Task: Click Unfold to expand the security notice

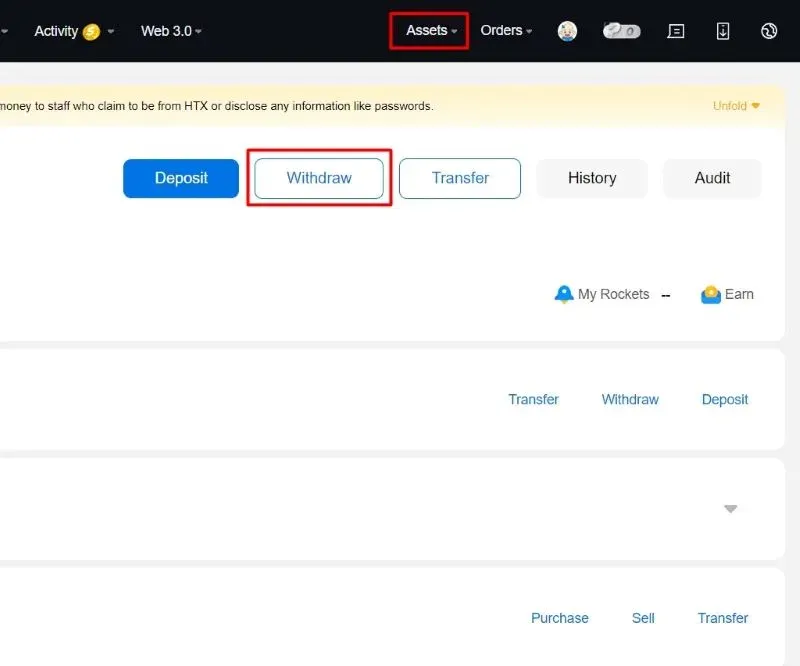Action: [x=731, y=105]
